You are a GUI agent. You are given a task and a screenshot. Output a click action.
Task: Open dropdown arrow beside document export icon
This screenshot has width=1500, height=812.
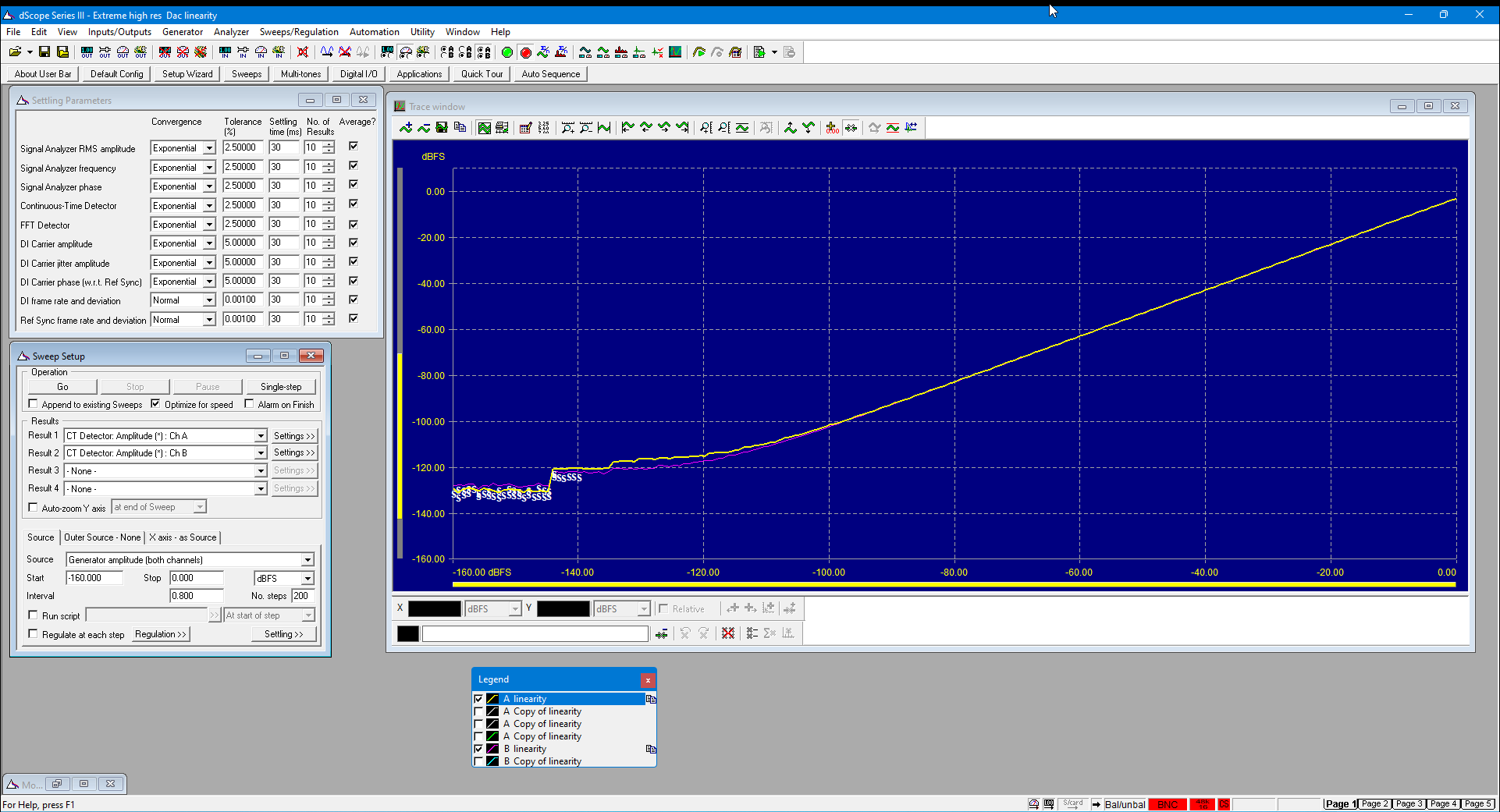[x=774, y=52]
